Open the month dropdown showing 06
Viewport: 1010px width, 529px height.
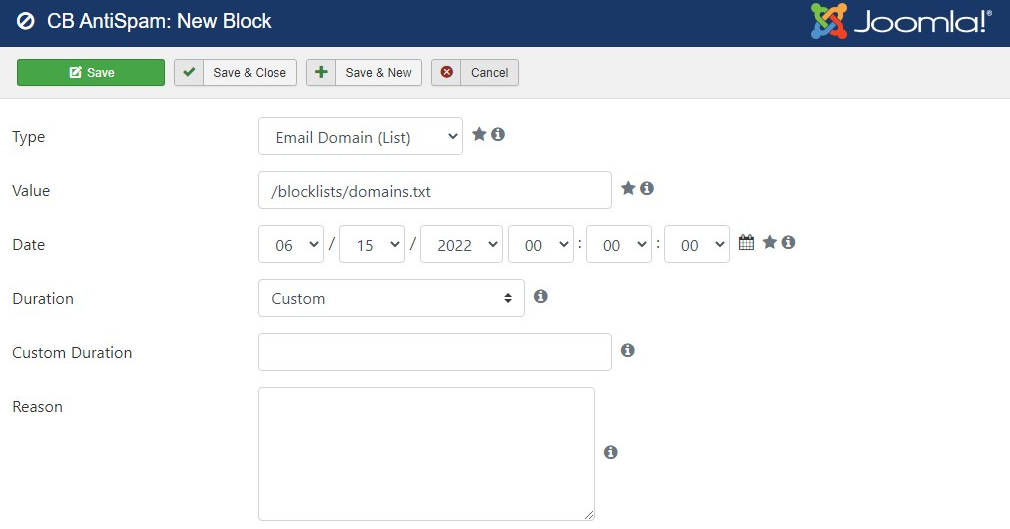[291, 244]
